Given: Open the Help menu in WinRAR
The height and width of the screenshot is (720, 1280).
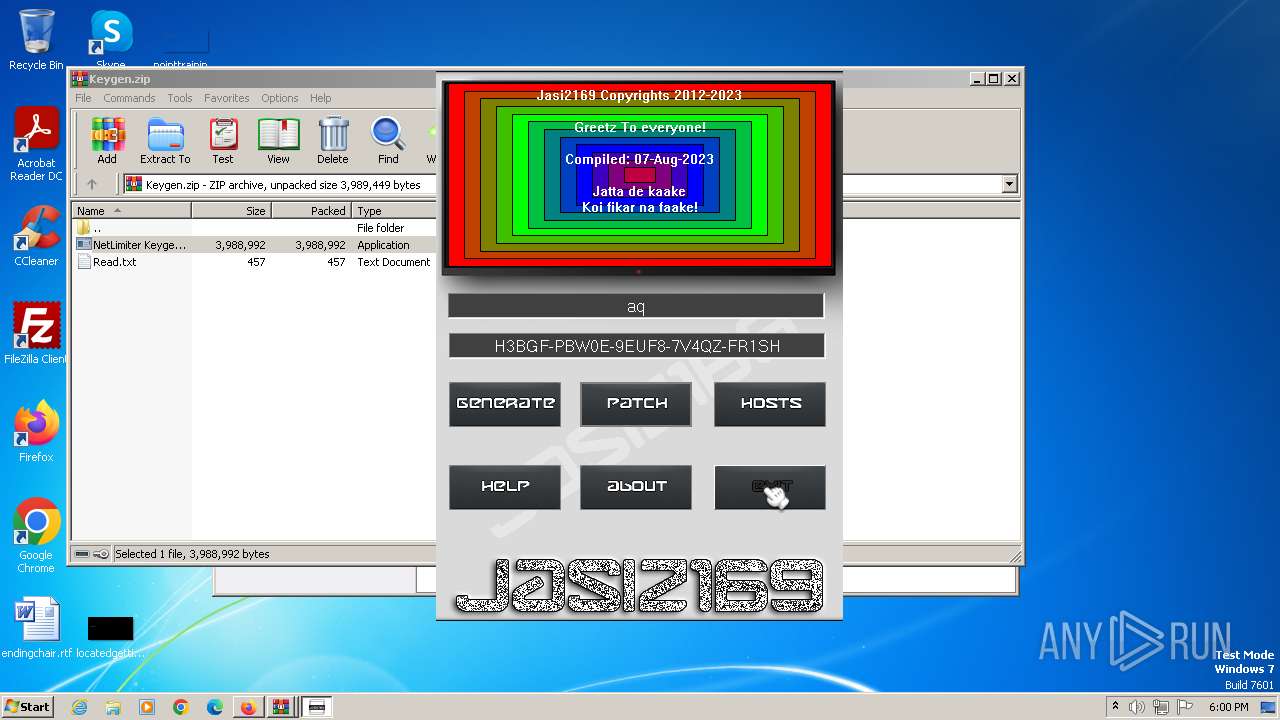Looking at the screenshot, I should click(x=320, y=98).
